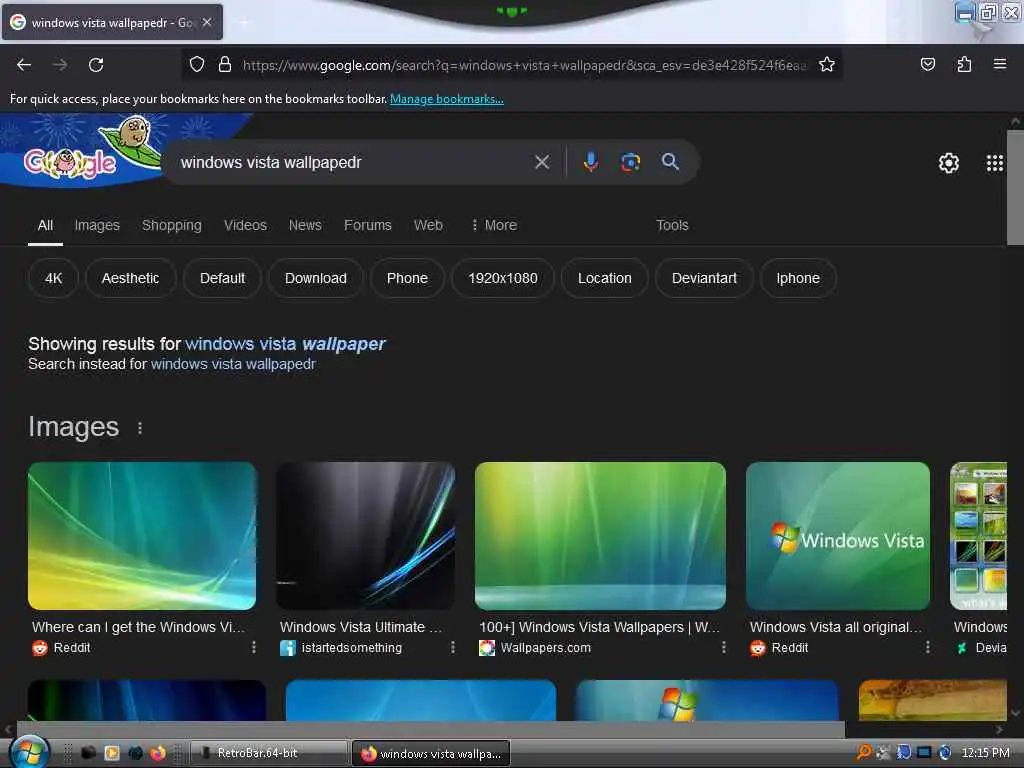The height and width of the screenshot is (768, 1024).
Task: Switch to RetroBar 64-bit taskbar button
Action: coord(268,753)
